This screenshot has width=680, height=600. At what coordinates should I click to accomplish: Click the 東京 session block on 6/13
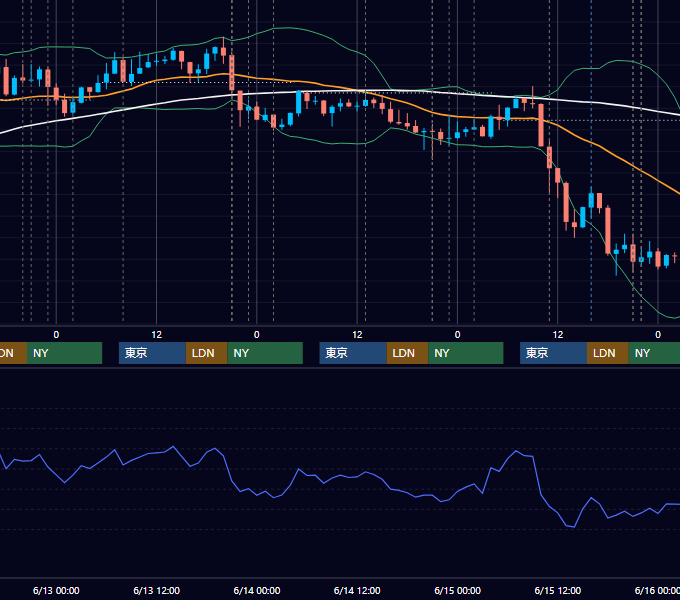[x=152, y=353]
